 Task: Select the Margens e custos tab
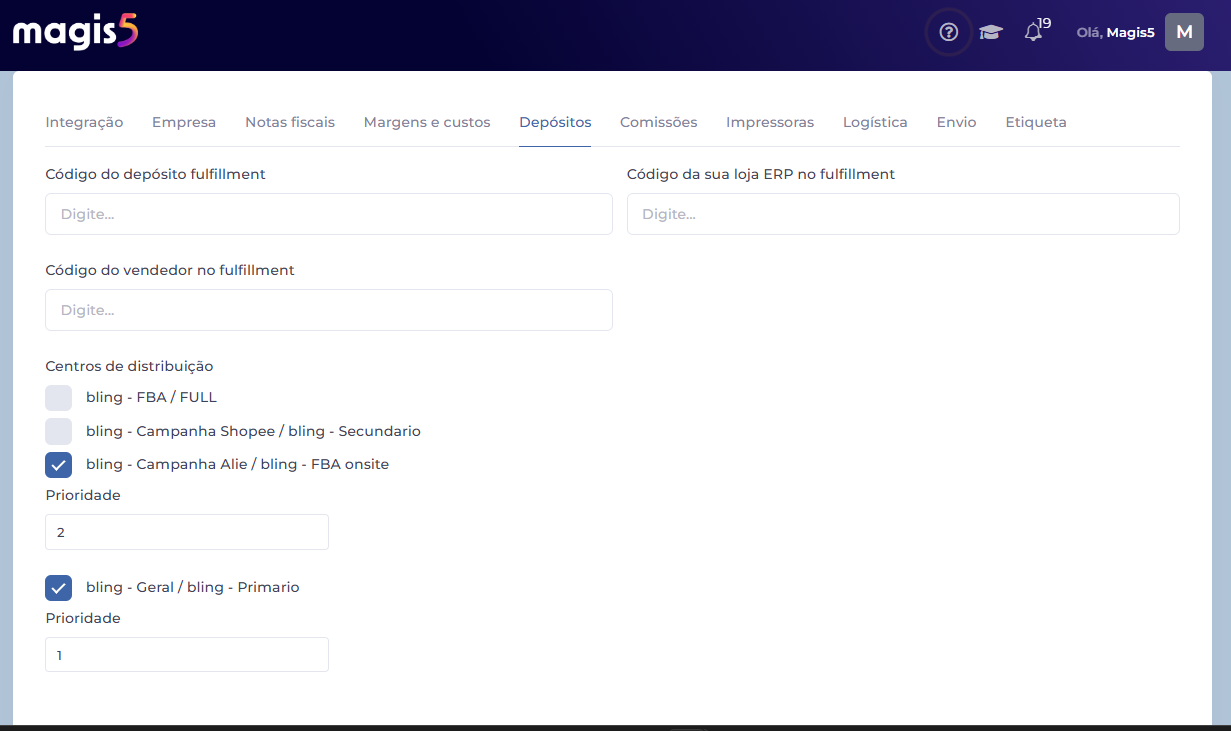tap(427, 122)
